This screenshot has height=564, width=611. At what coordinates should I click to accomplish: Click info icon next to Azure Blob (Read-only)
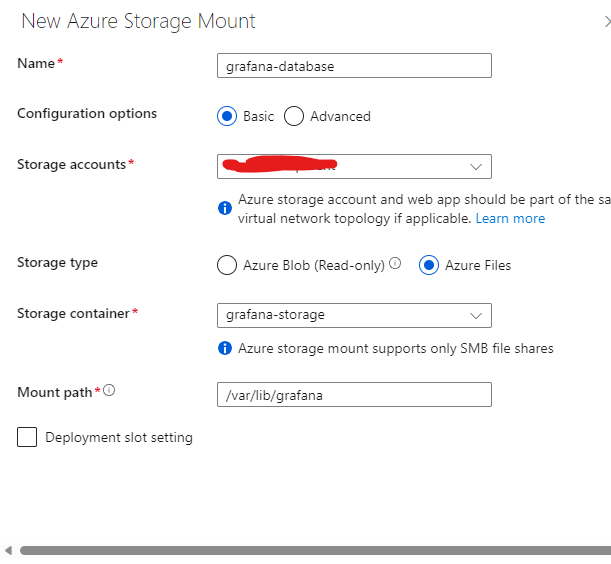click(395, 264)
